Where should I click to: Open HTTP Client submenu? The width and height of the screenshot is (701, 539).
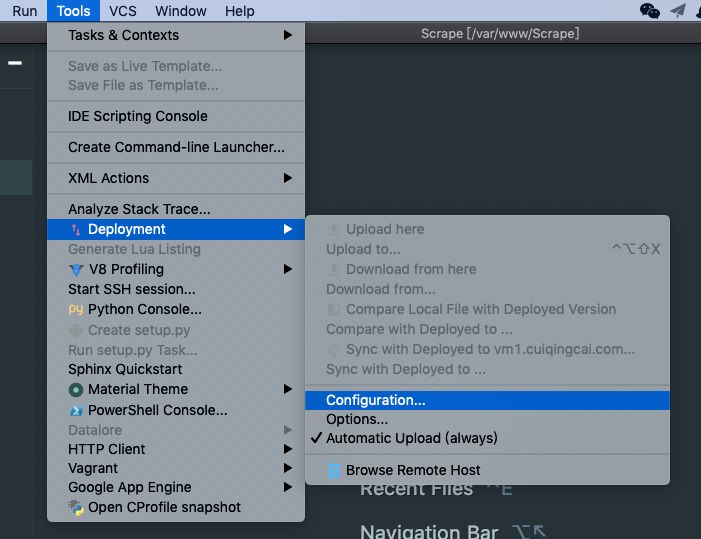click(176, 449)
